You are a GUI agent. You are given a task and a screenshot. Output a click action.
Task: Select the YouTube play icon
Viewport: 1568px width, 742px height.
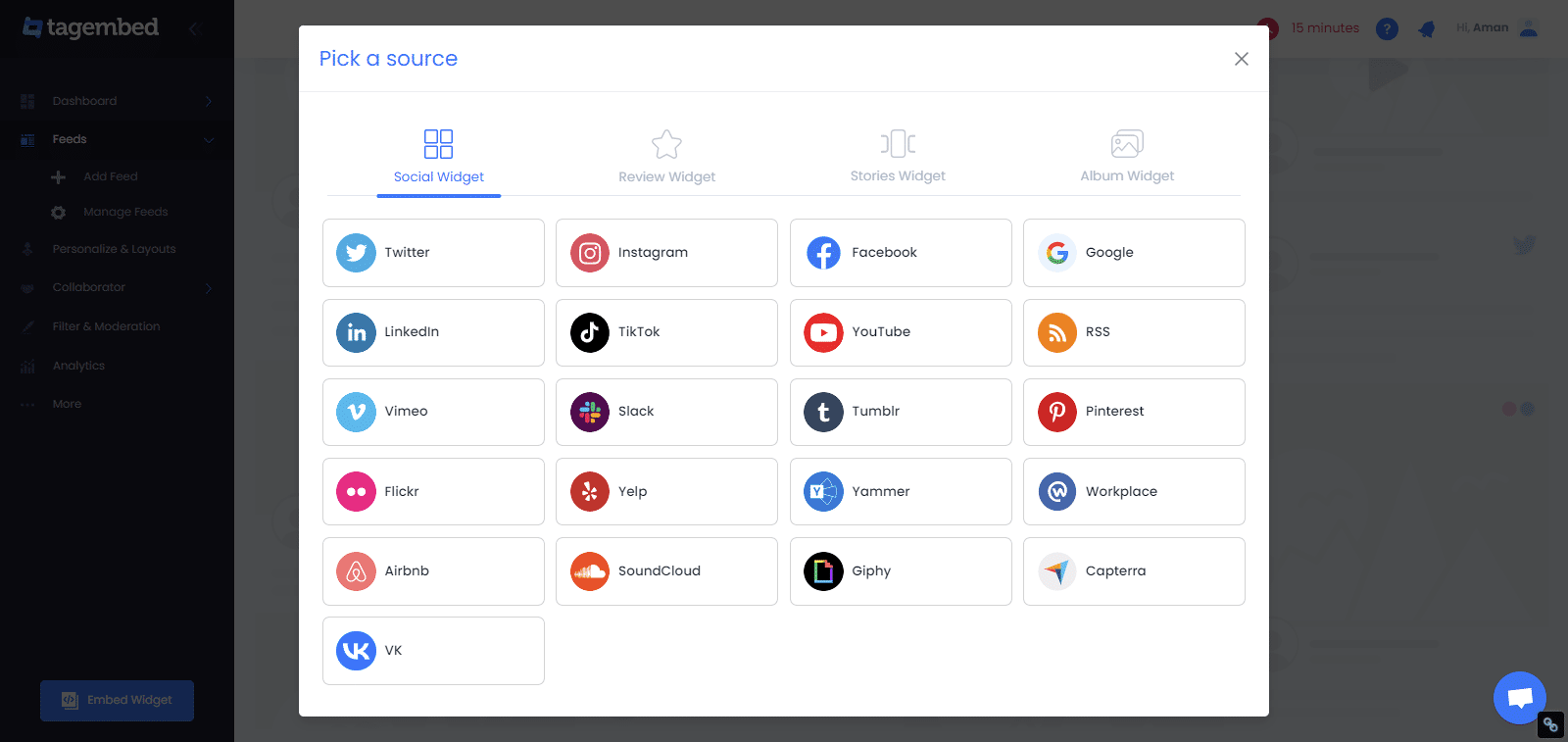tap(823, 332)
